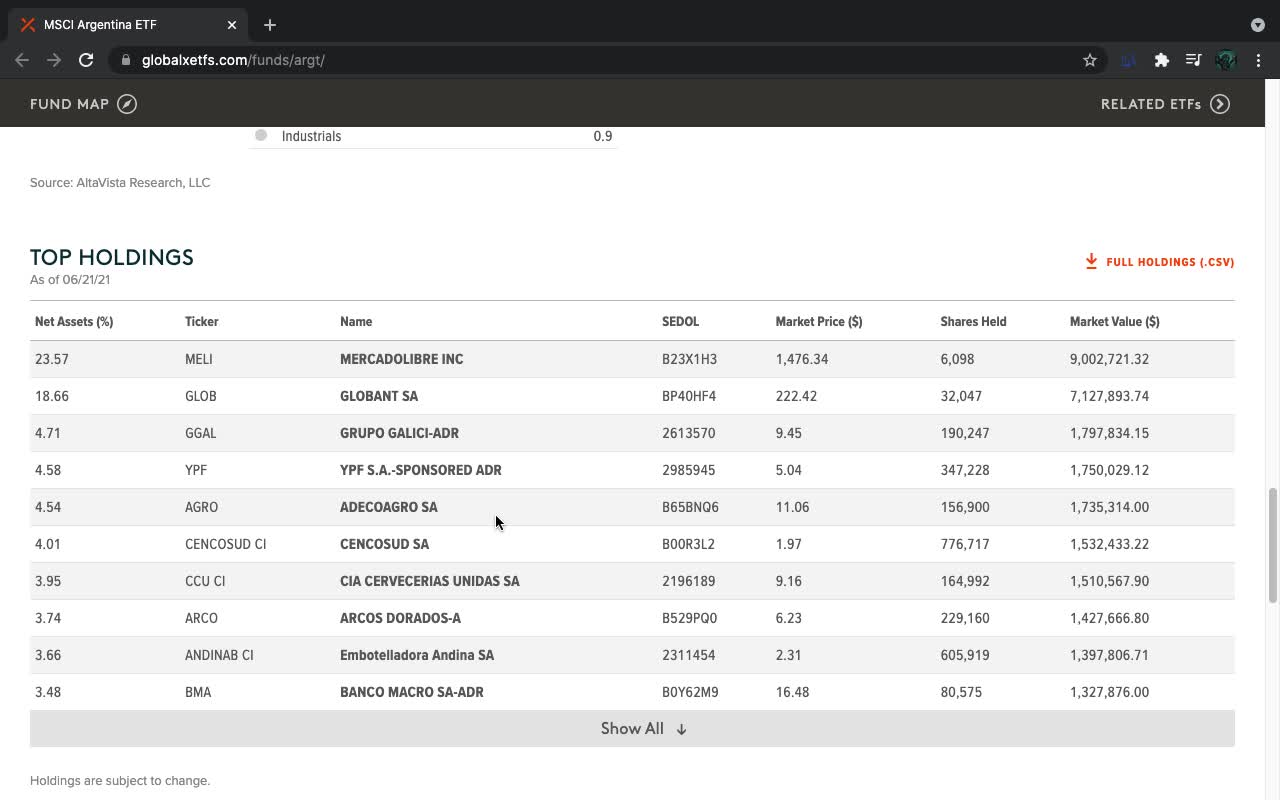This screenshot has height=800, width=1280.
Task: Click the Fund Map compass icon
Action: point(127,104)
